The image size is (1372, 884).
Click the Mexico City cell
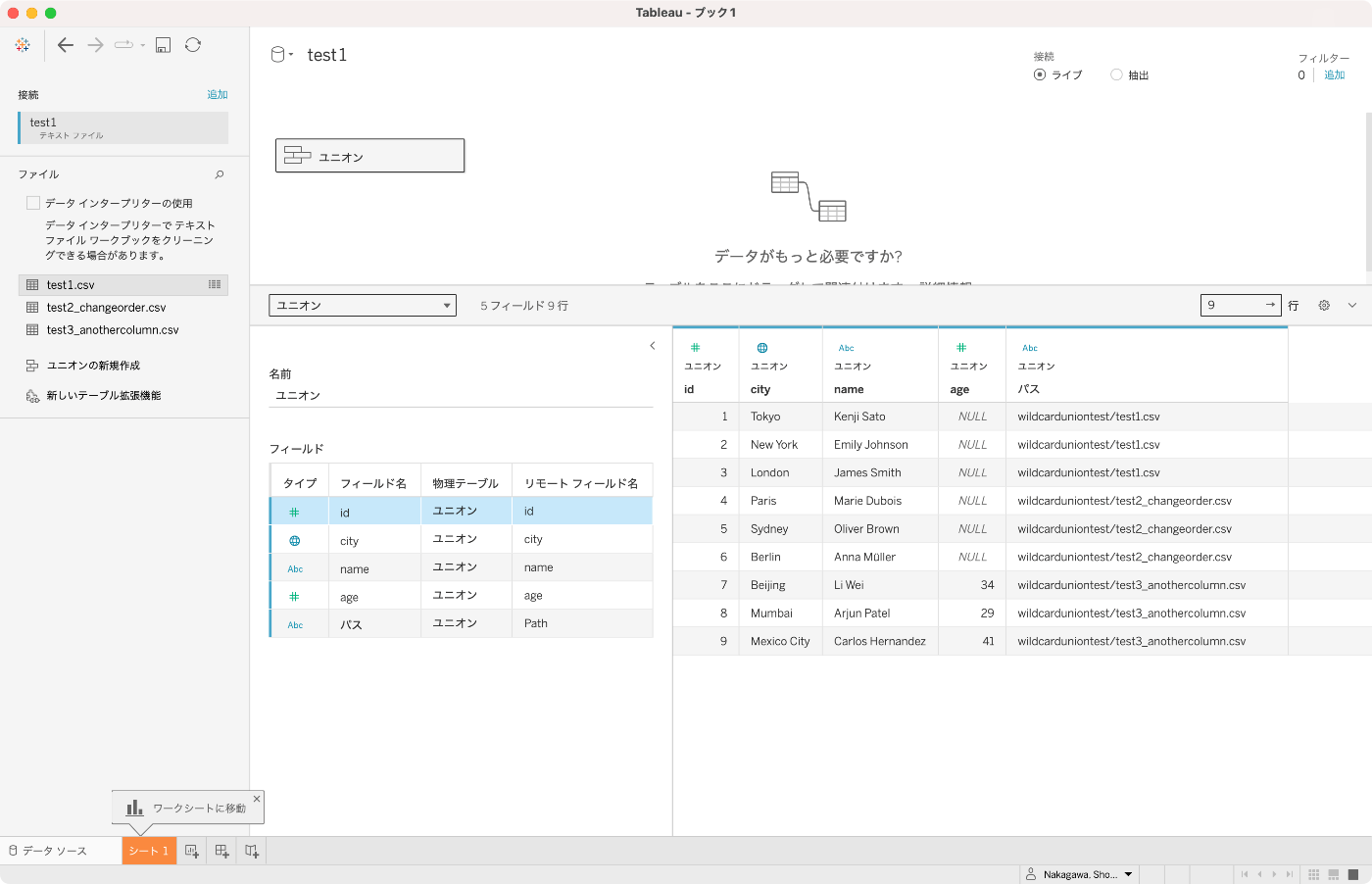[x=780, y=642]
